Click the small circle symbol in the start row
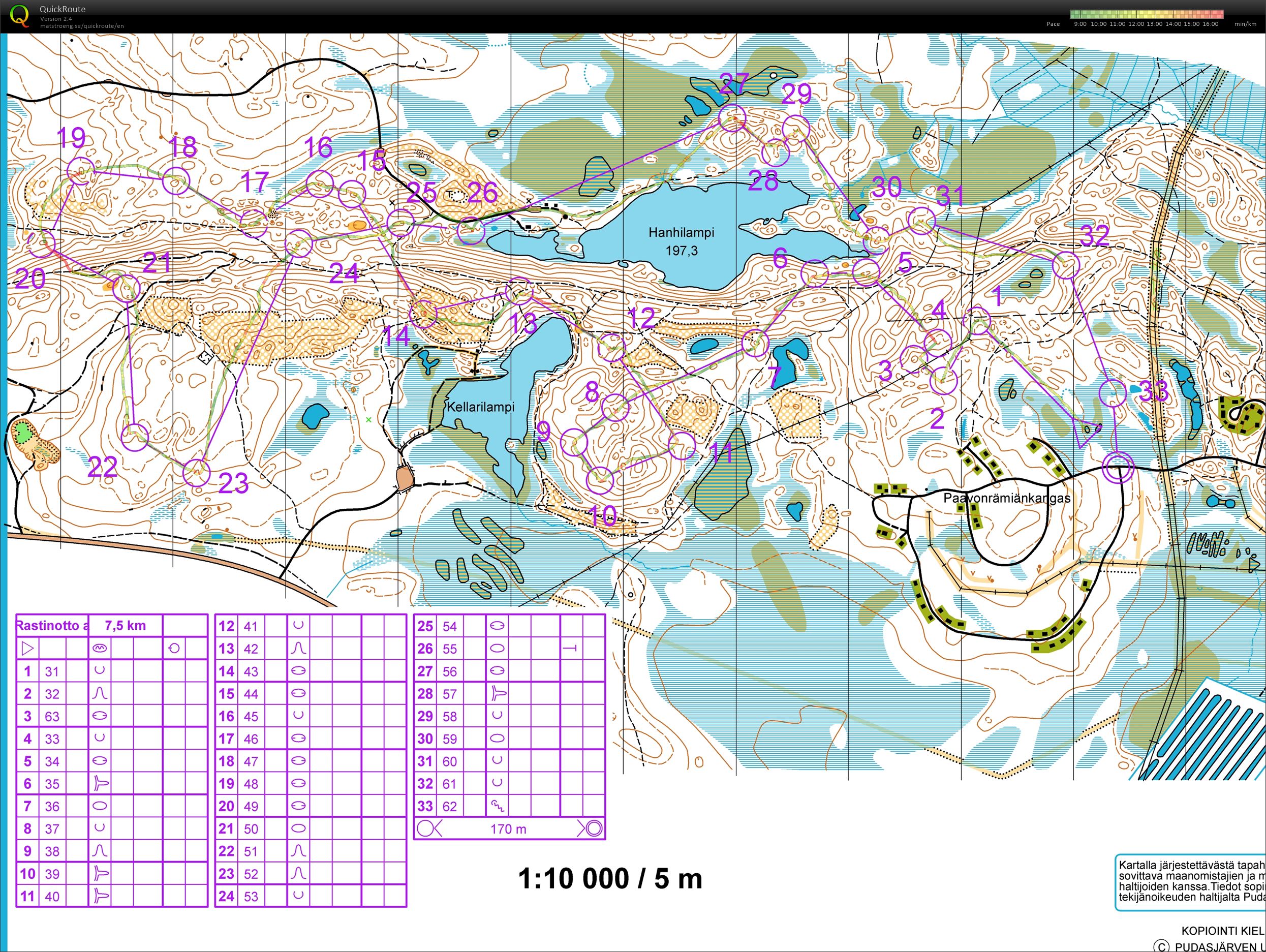 (x=174, y=648)
